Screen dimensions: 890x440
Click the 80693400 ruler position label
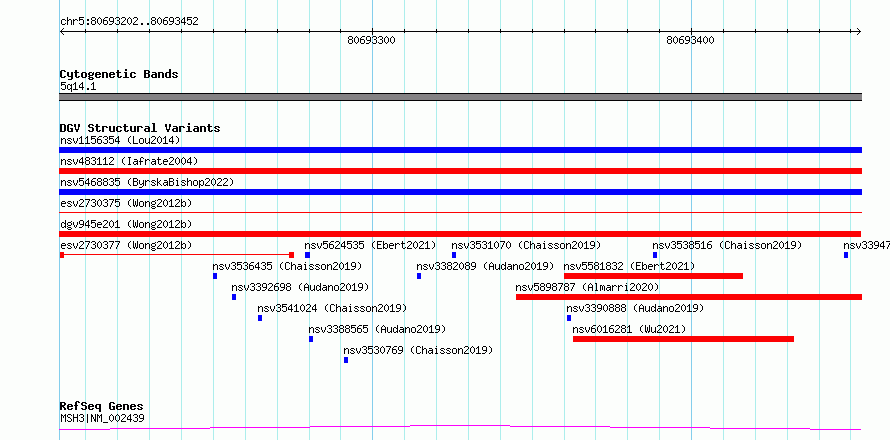click(x=691, y=40)
